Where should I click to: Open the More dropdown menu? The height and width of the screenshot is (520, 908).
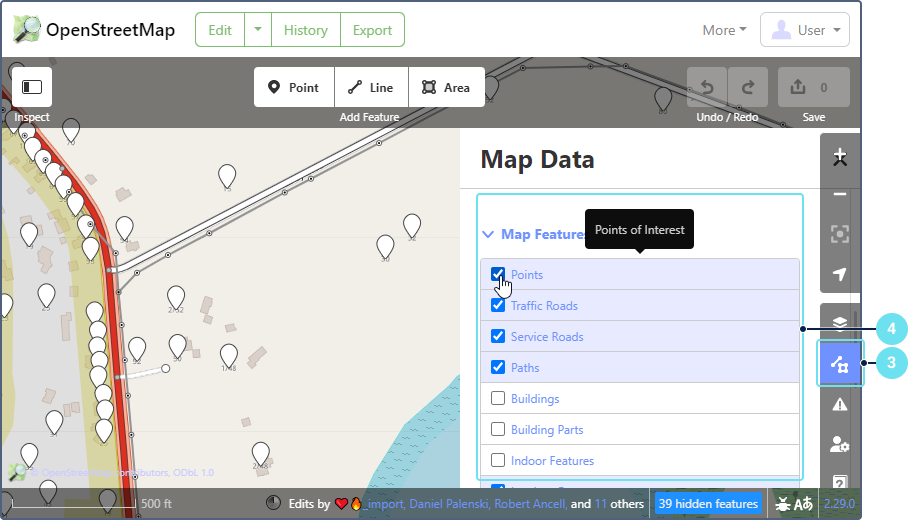(x=724, y=30)
